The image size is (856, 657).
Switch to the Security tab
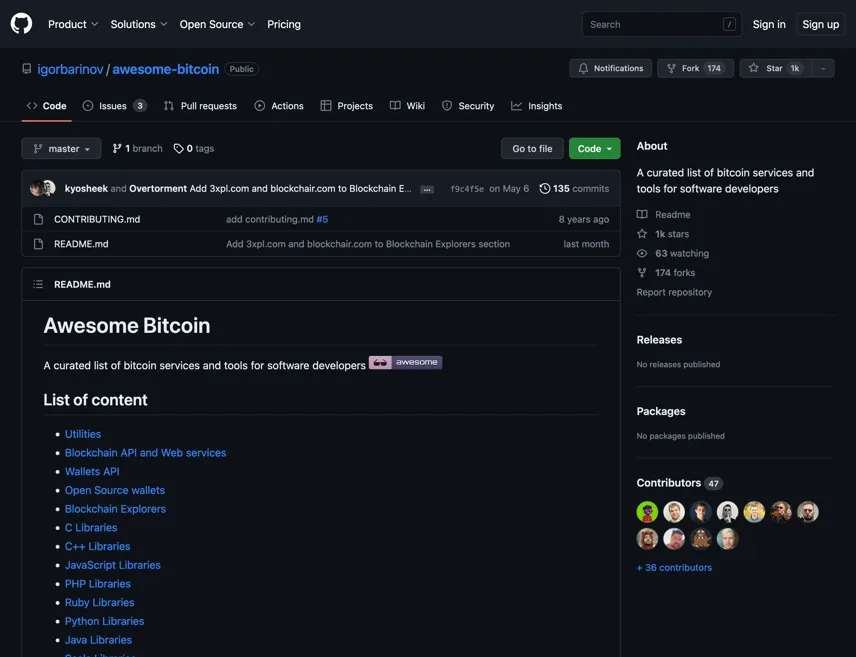[468, 106]
